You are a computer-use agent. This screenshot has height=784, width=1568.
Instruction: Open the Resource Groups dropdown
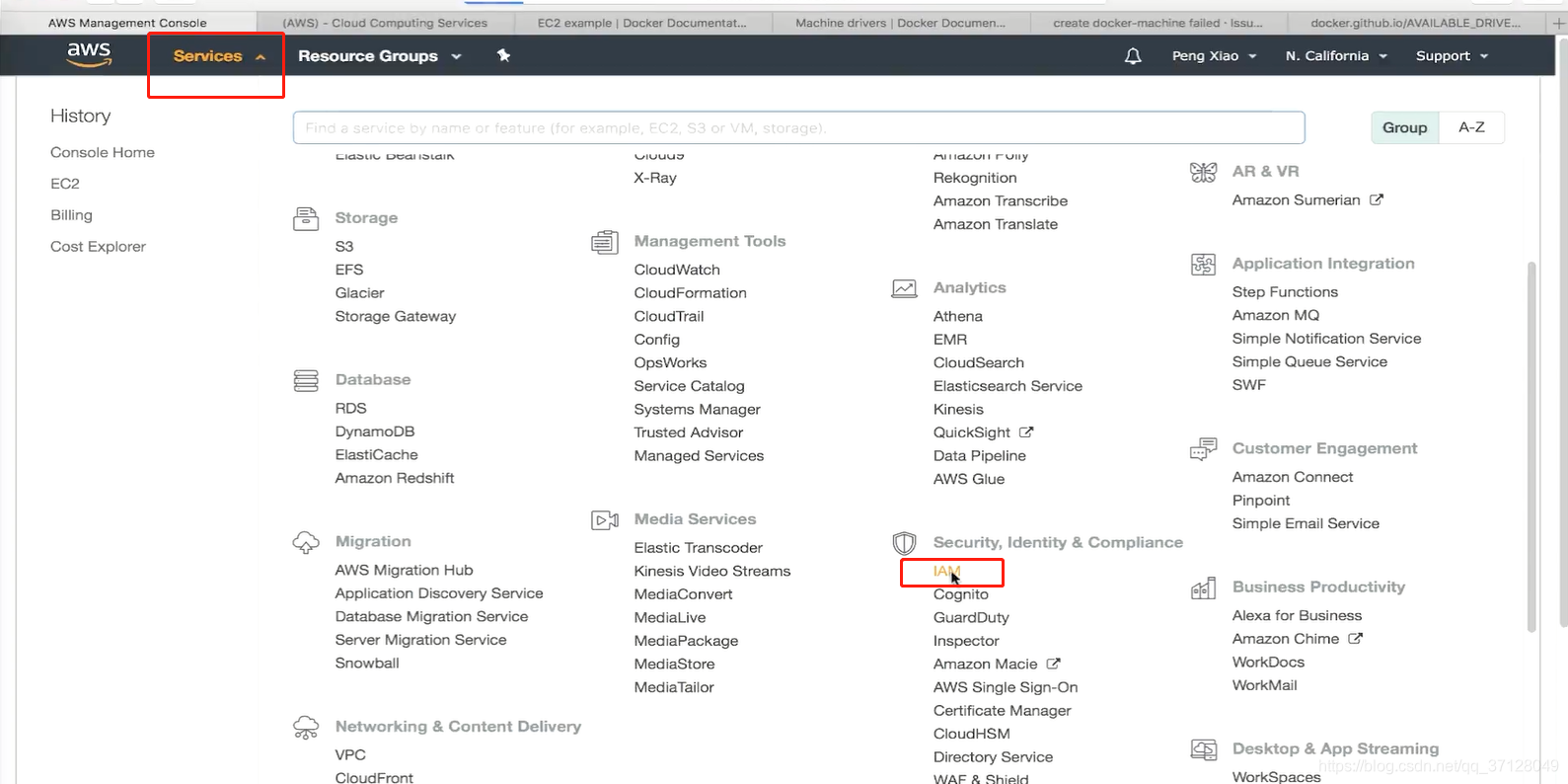379,56
